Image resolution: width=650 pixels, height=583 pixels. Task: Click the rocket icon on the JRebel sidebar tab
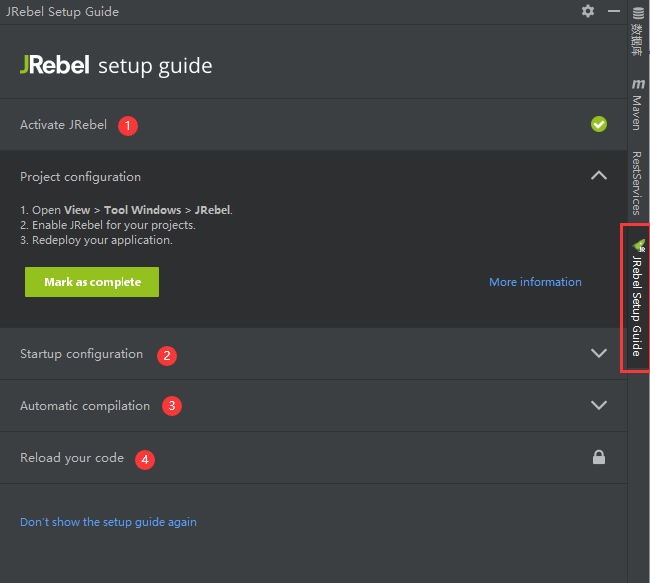(638, 244)
